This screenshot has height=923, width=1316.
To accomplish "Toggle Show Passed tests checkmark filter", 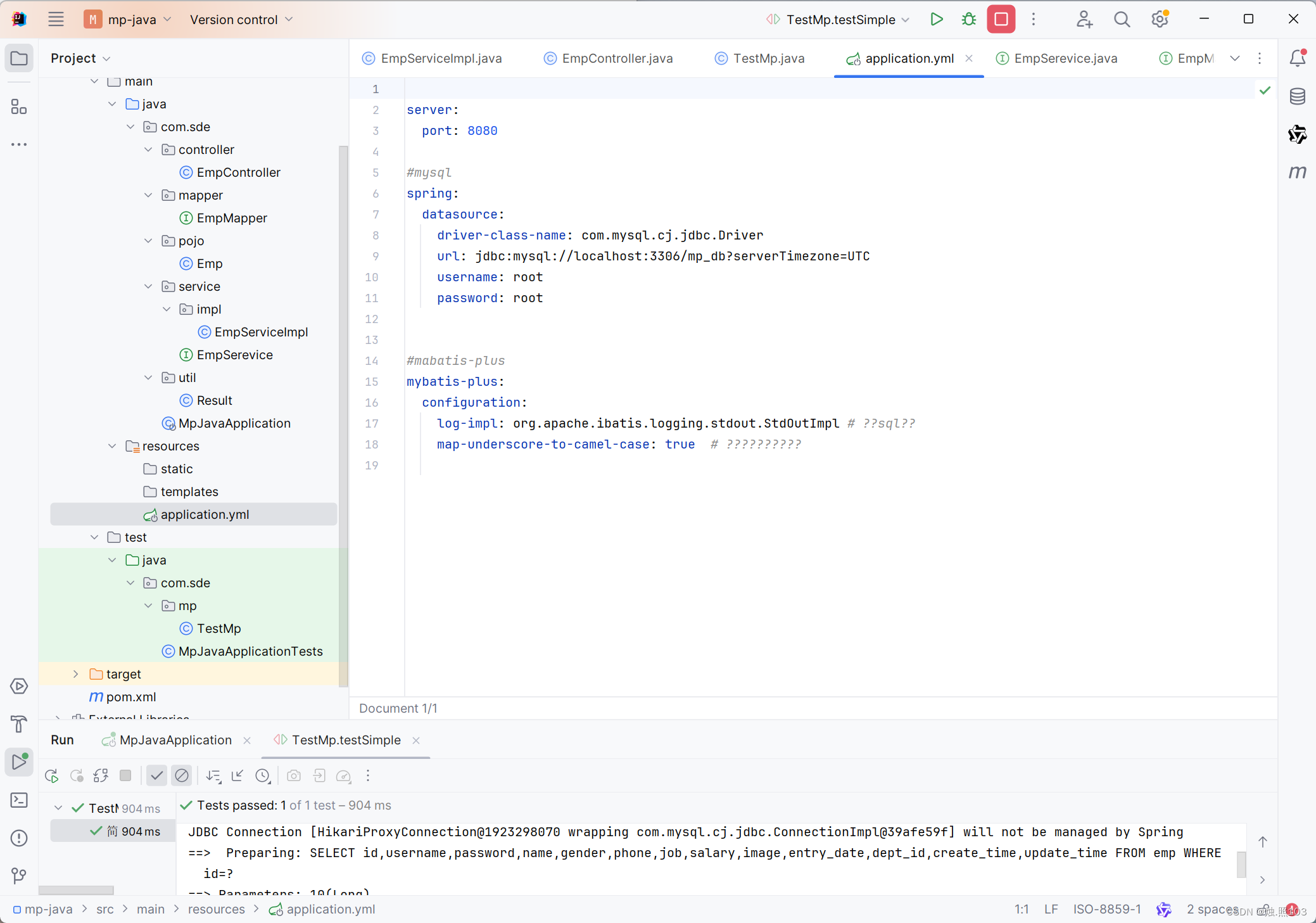I will point(157,776).
